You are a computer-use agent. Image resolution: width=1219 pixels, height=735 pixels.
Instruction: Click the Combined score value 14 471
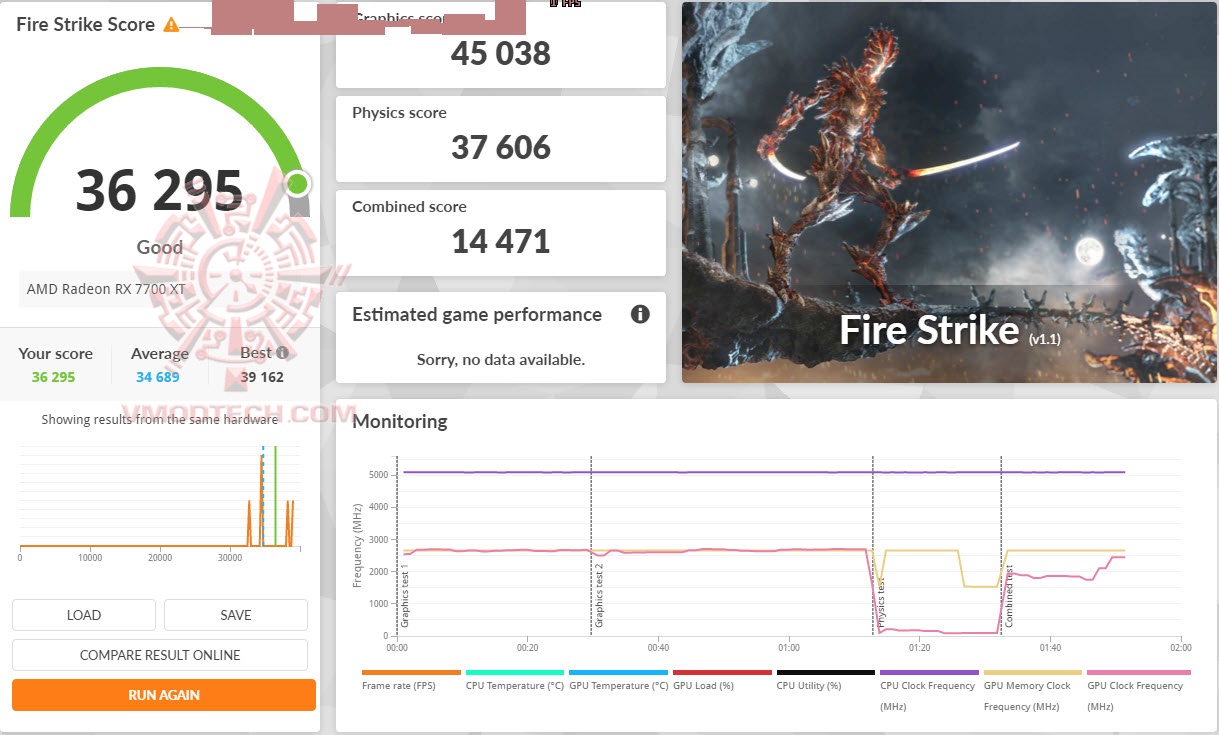coord(501,242)
